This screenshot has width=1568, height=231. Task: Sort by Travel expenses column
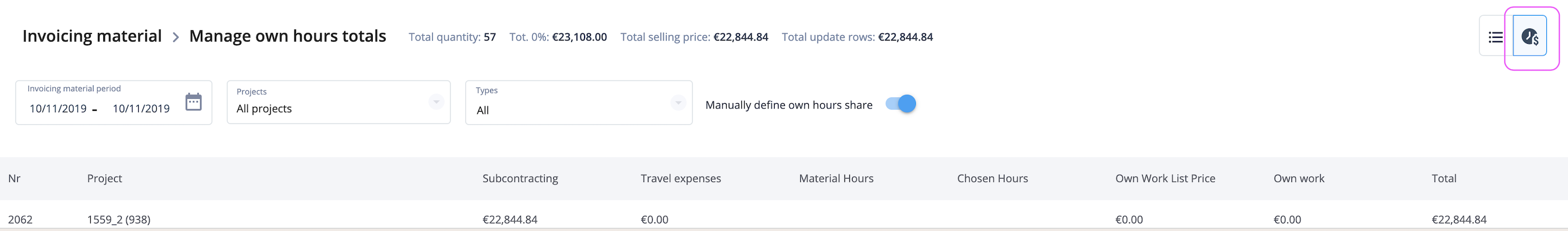point(680,179)
